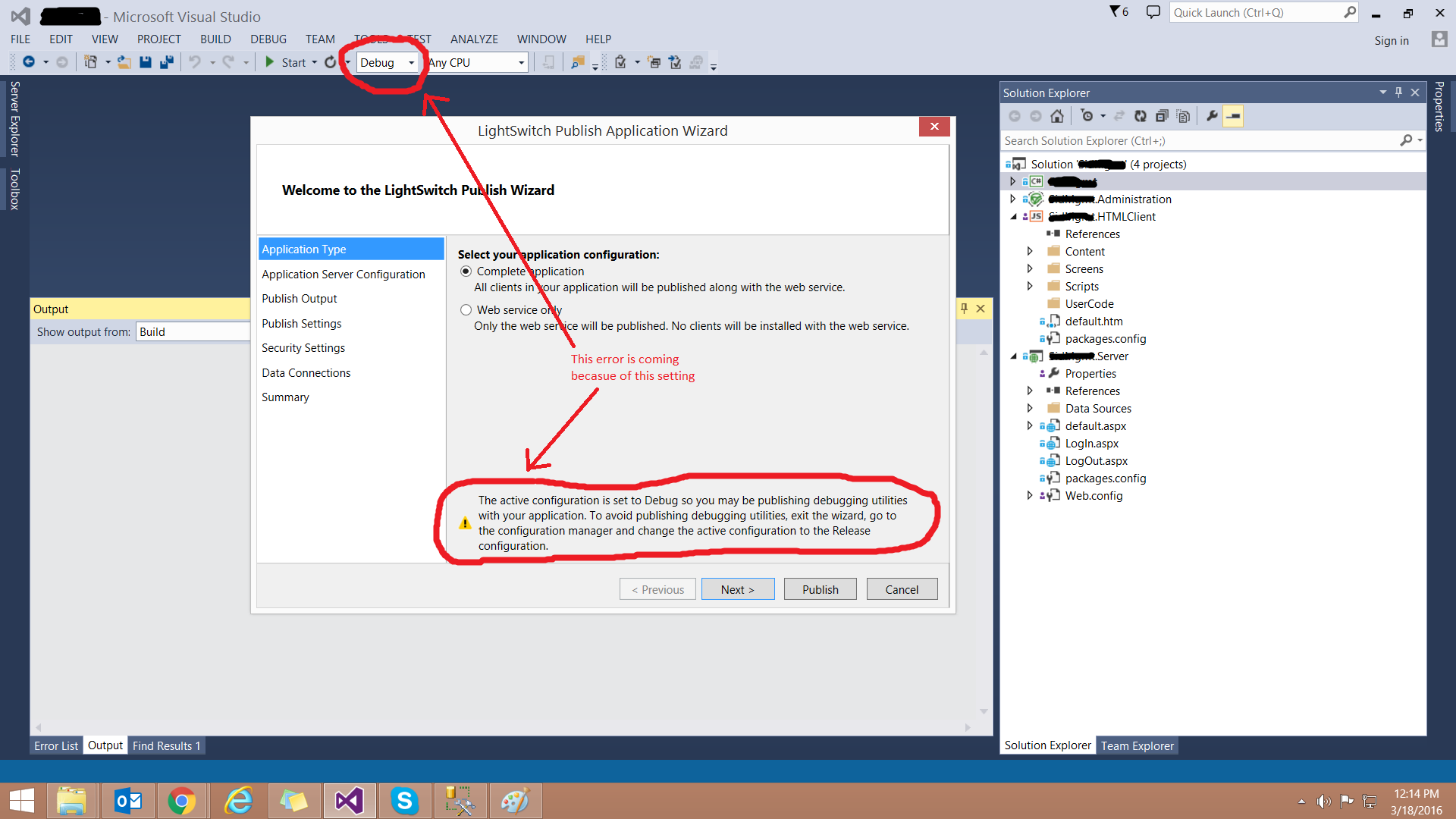Switch to the Error List tab
The height and width of the screenshot is (819, 1456).
(x=56, y=745)
